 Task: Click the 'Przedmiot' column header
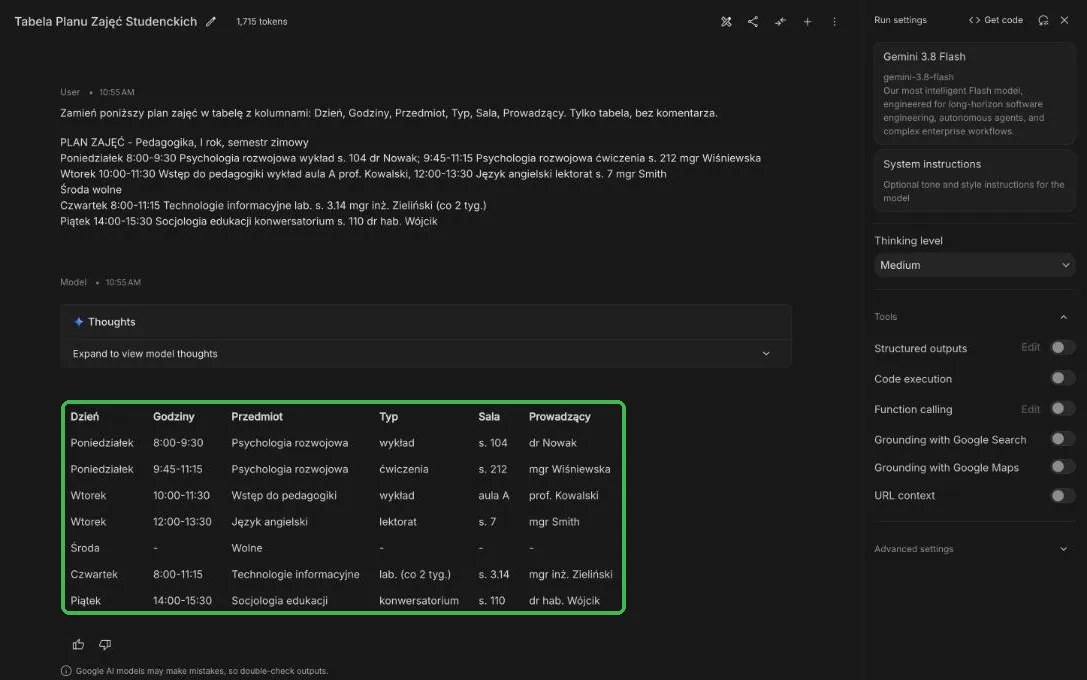tap(256, 417)
